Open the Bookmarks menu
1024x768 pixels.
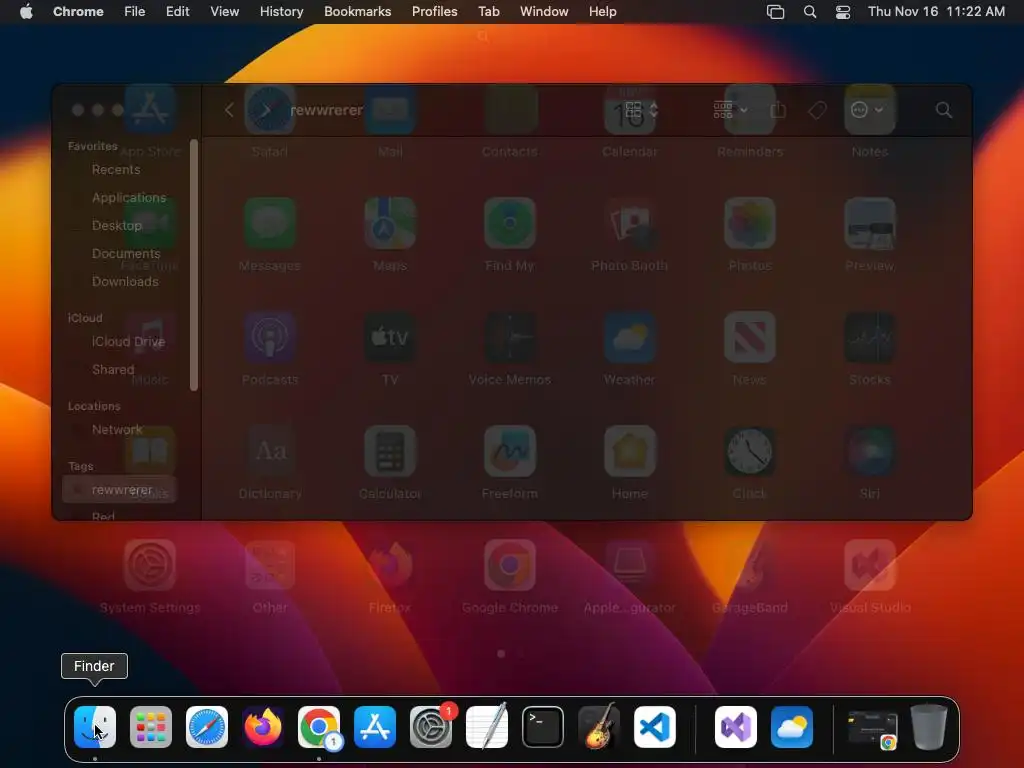(x=357, y=11)
